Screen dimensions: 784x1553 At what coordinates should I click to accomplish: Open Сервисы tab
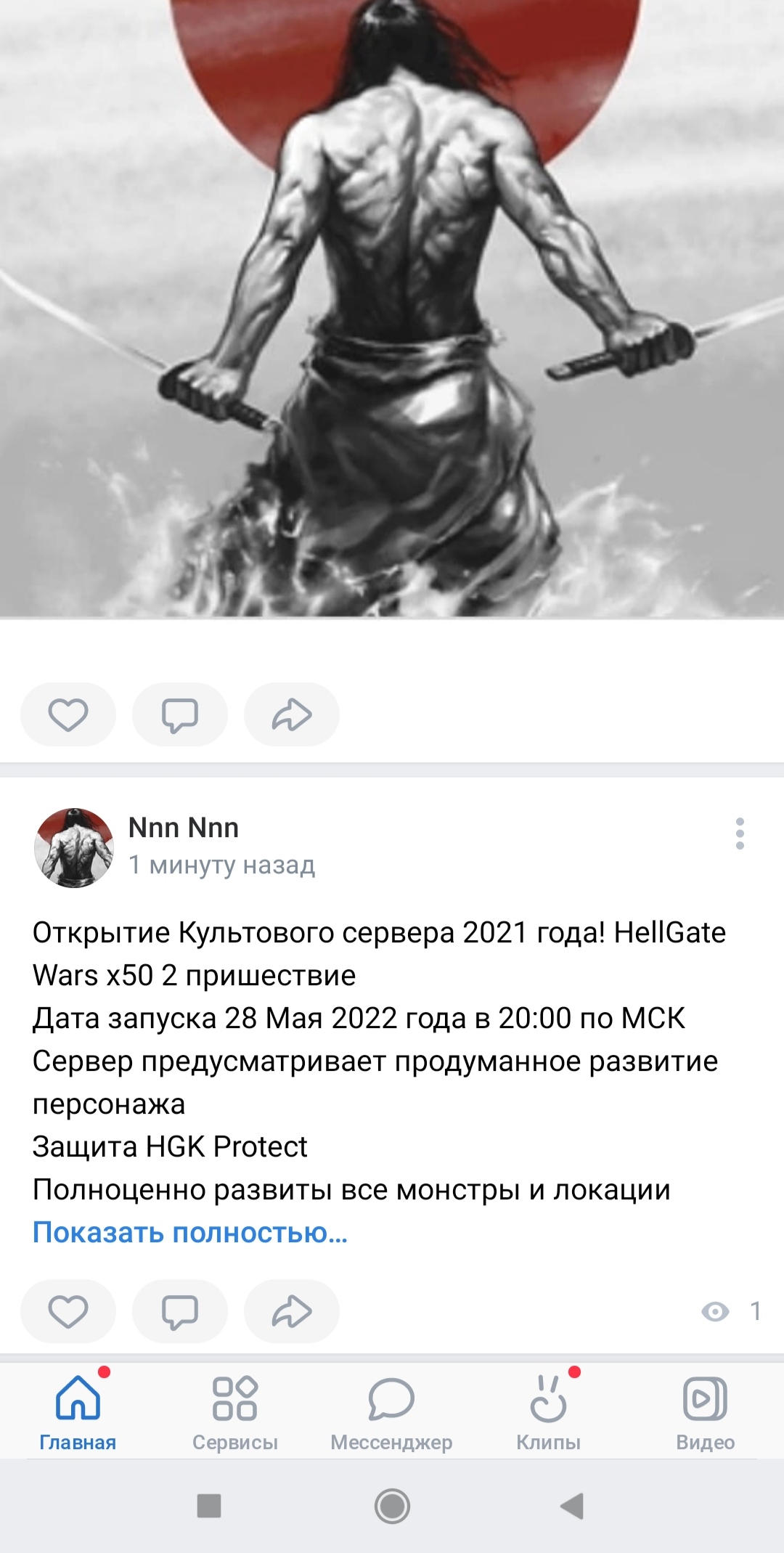[235, 1411]
